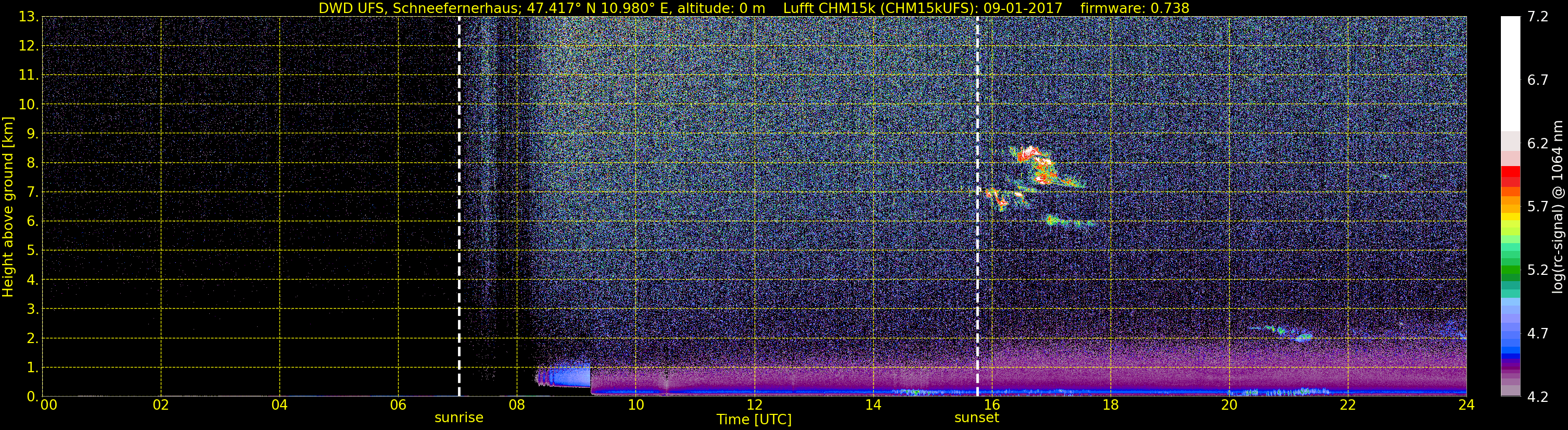The height and width of the screenshot is (430, 1568).
Task: Click the 'sunrise' label below the time axis
Action: click(459, 418)
